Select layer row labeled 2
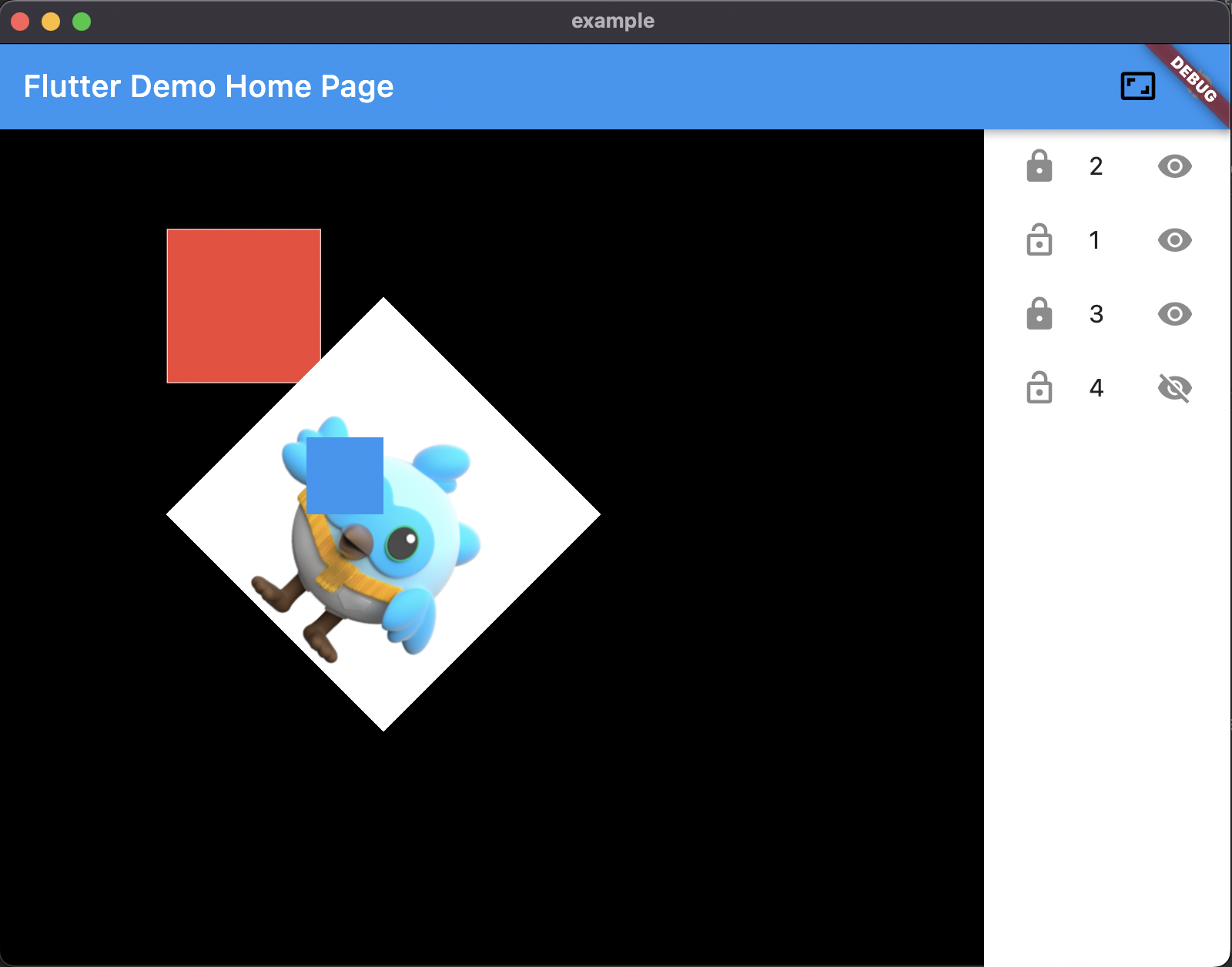 click(1107, 166)
